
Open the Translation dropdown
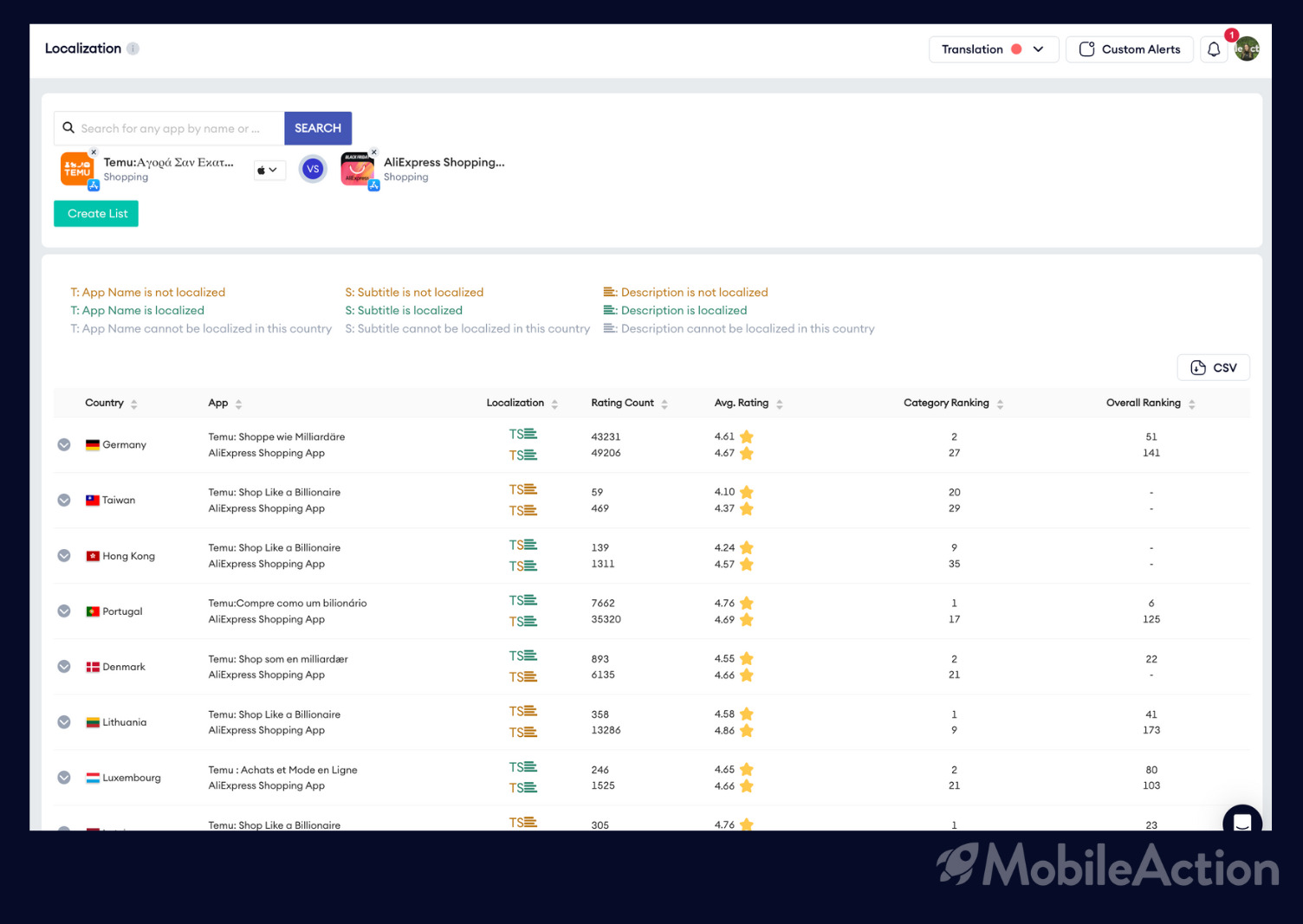click(x=994, y=49)
